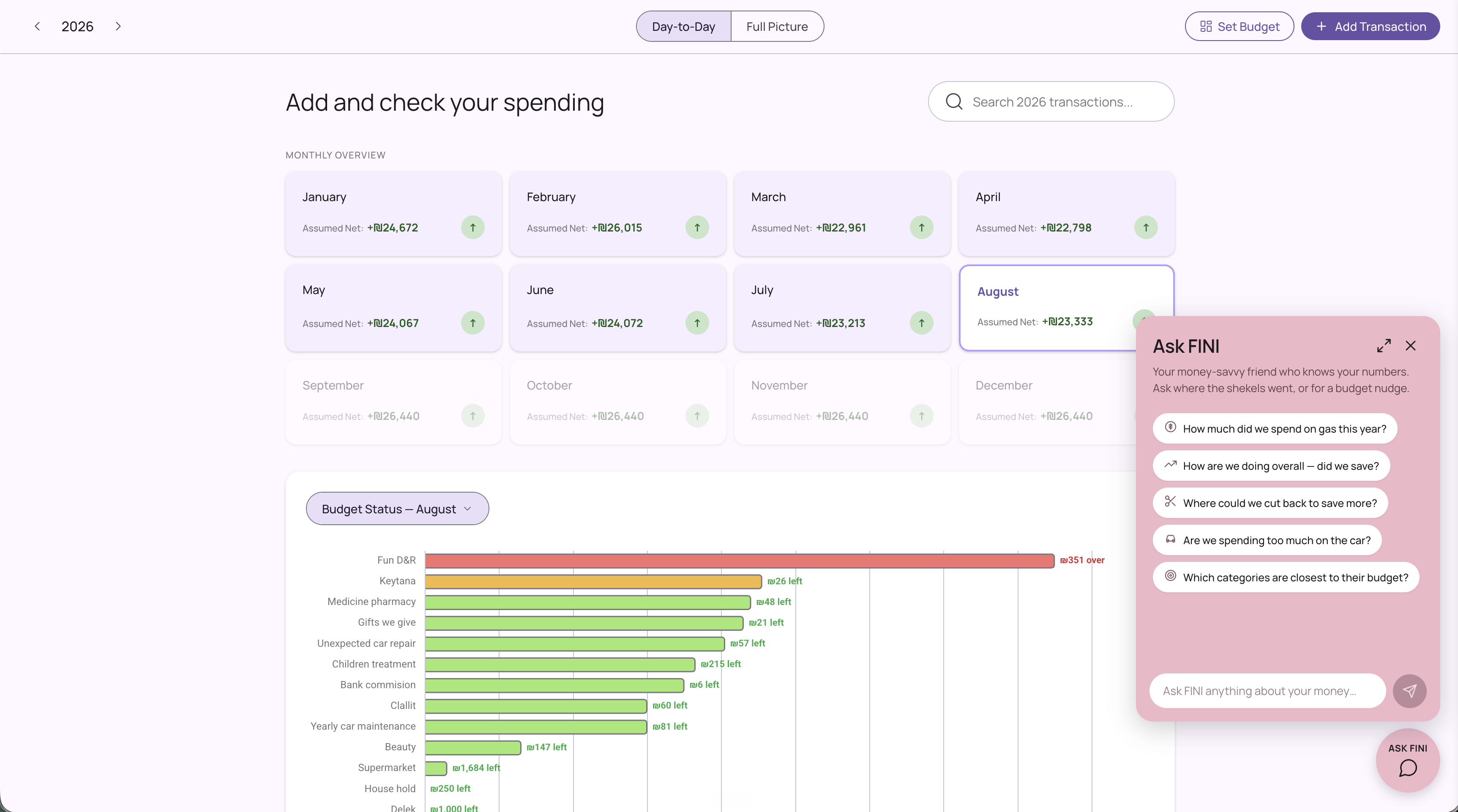Close the Ask FINI panel
Image resolution: width=1458 pixels, height=812 pixels.
(1411, 346)
